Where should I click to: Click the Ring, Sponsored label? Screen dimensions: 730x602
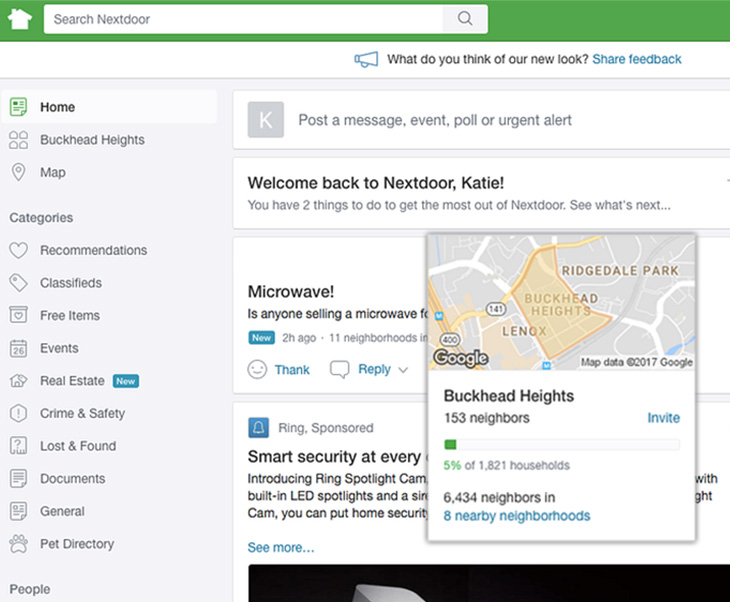pos(326,427)
